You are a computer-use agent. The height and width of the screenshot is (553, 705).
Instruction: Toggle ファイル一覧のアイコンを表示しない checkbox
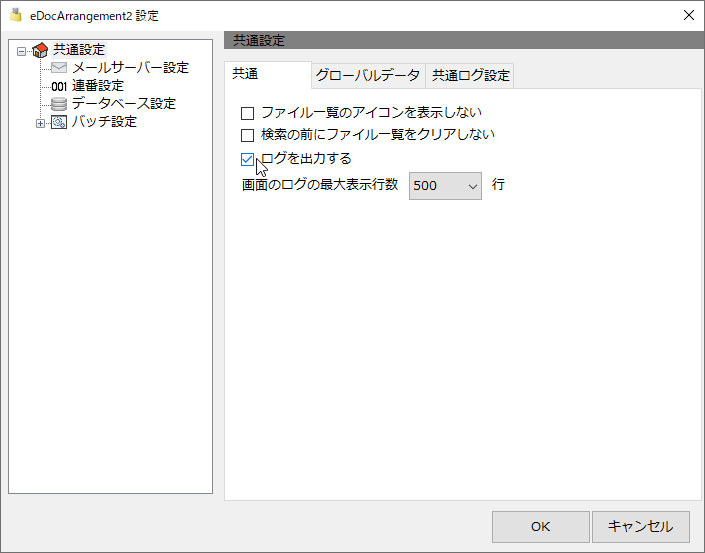point(247,113)
